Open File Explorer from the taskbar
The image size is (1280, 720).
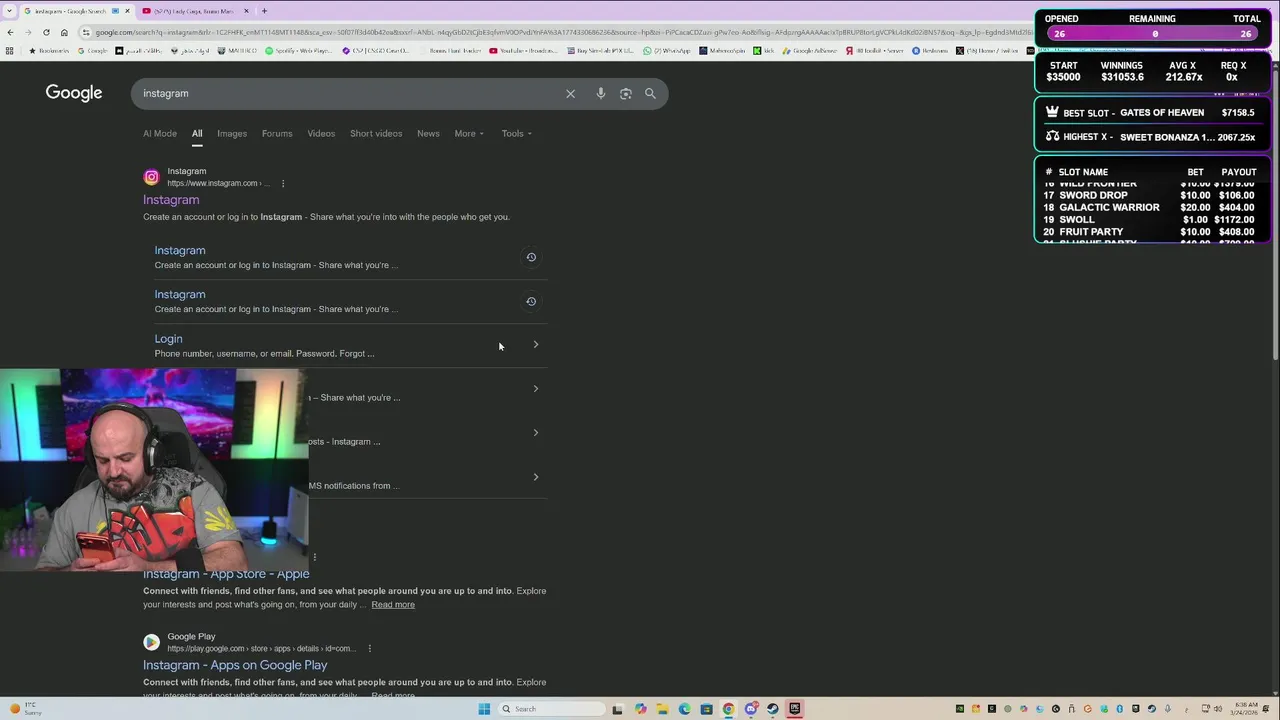pos(662,709)
